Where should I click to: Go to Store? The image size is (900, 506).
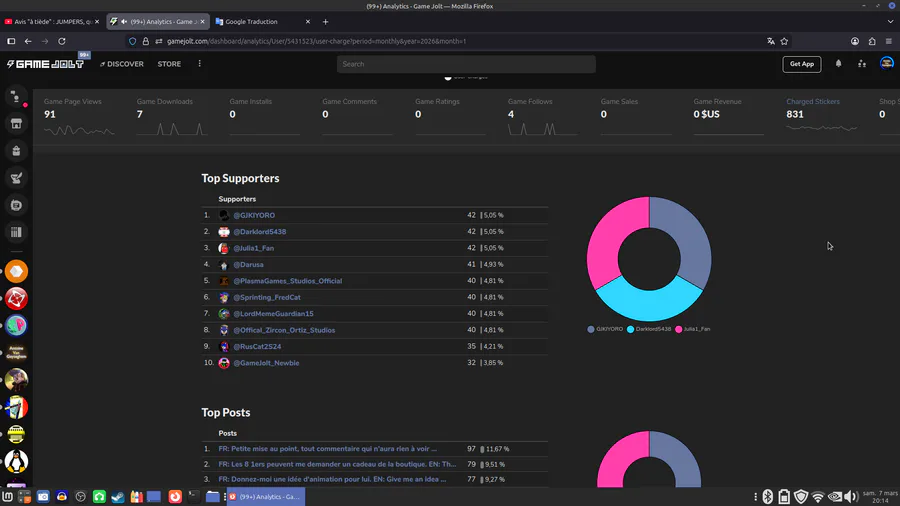[169, 64]
